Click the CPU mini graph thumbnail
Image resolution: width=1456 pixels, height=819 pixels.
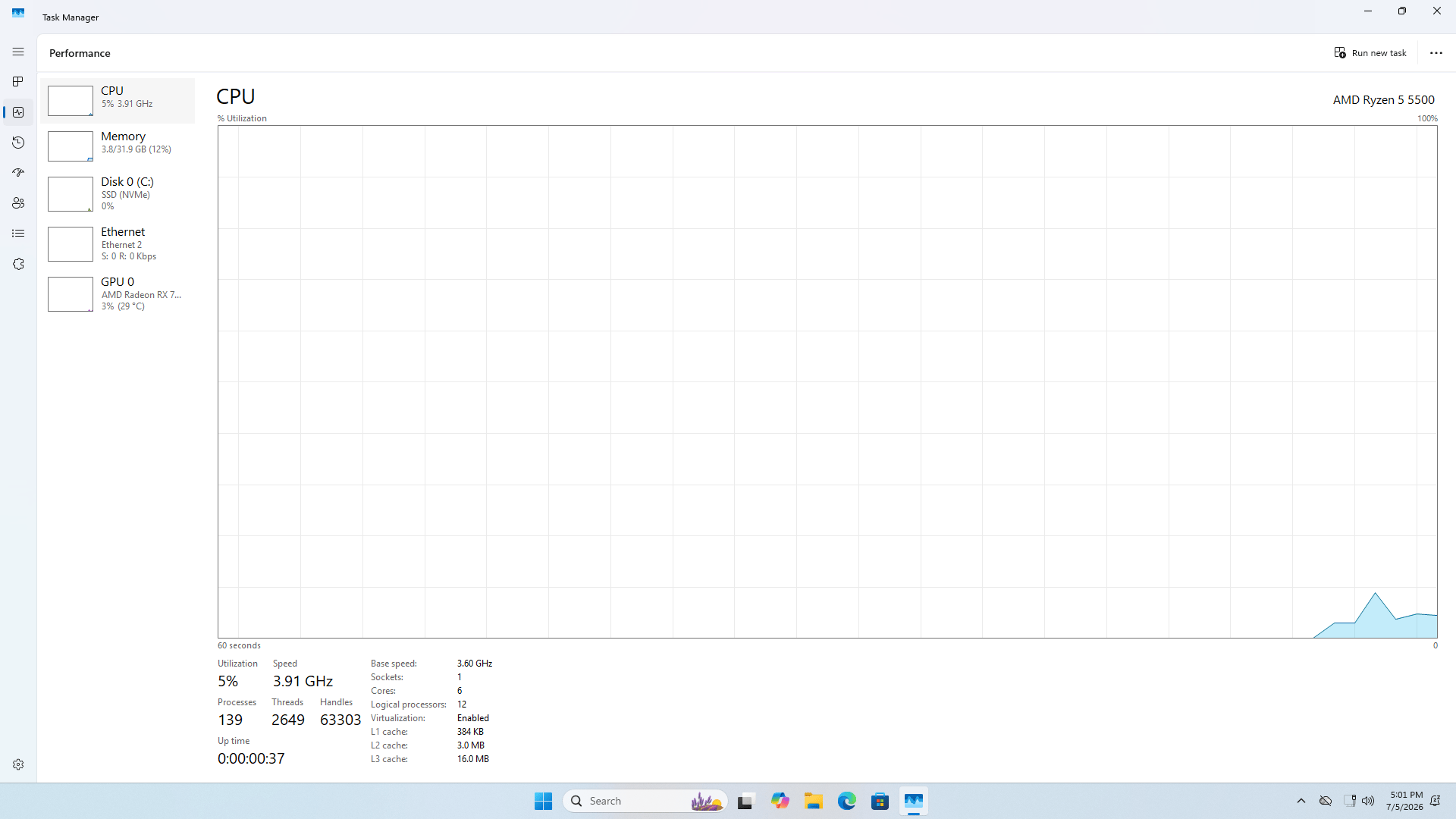71,101
